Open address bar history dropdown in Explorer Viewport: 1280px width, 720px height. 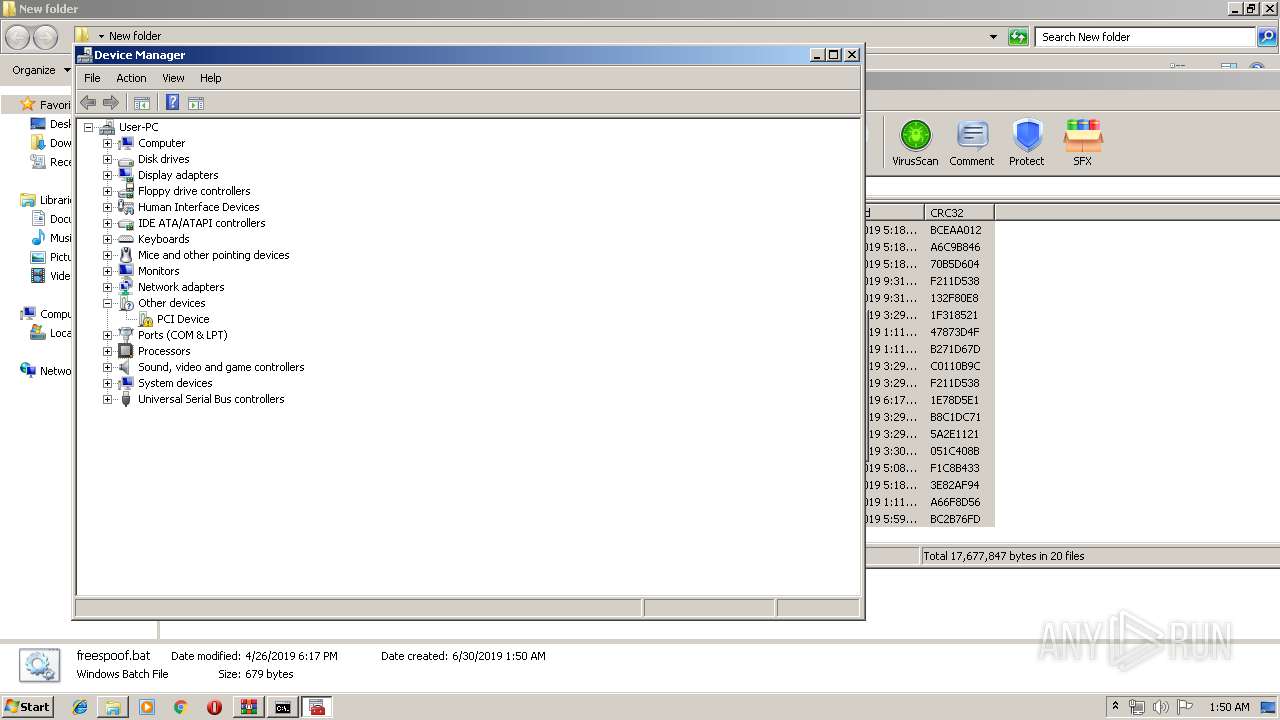click(993, 37)
